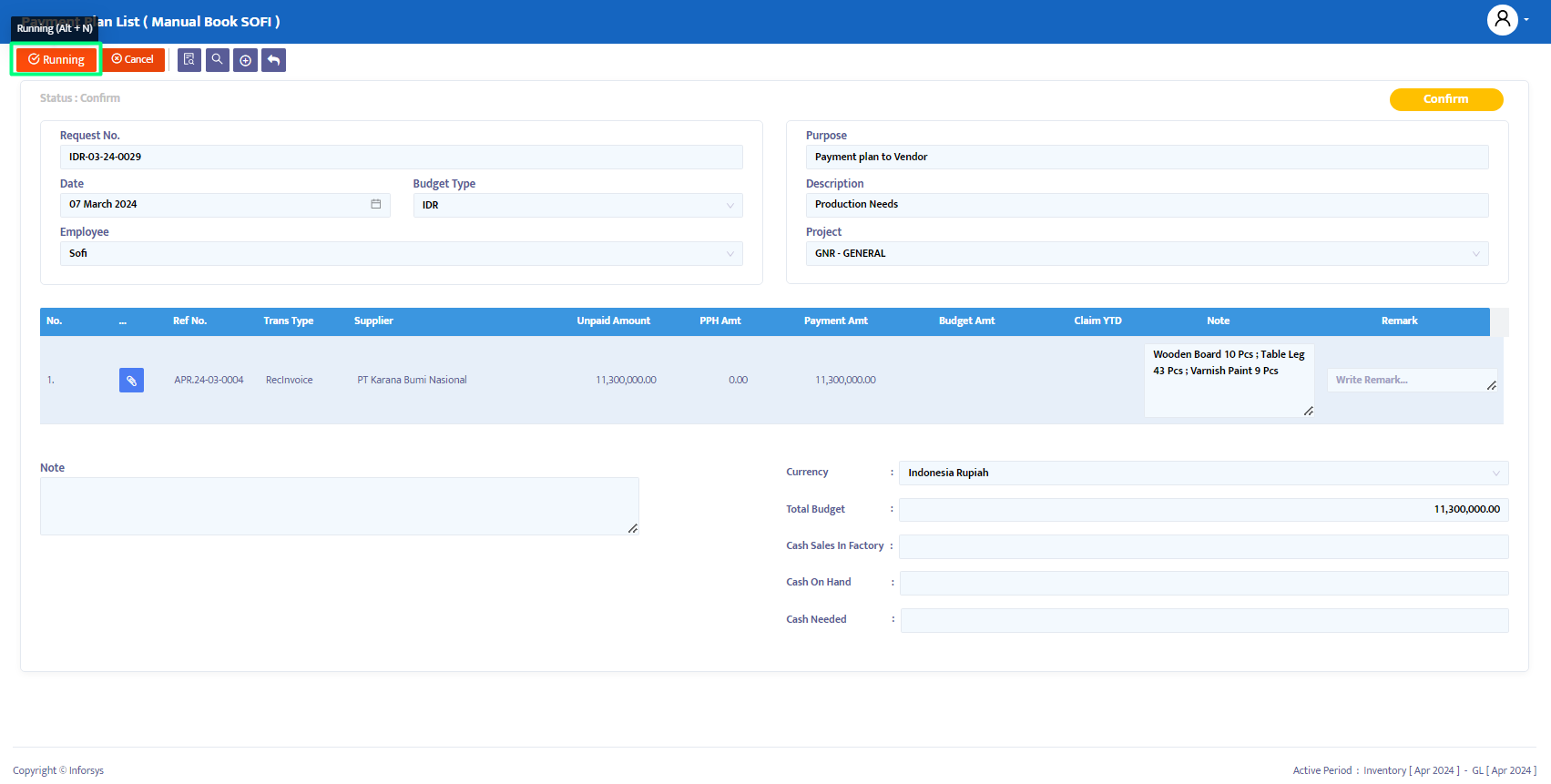Viewport: 1551px width, 784px height.
Task: Click the Inventory [ Apr 2024 ] period text
Action: (x=1412, y=770)
